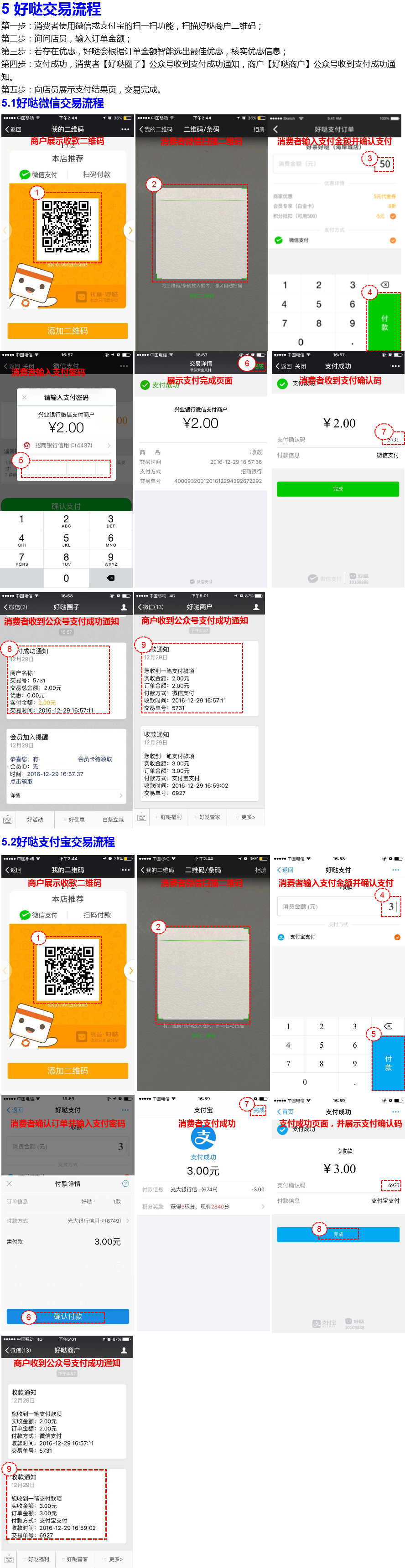The height and width of the screenshot is (1568, 405).
Task: Open 更多> menu on section 5.1 好哒商户
Action: [246, 817]
